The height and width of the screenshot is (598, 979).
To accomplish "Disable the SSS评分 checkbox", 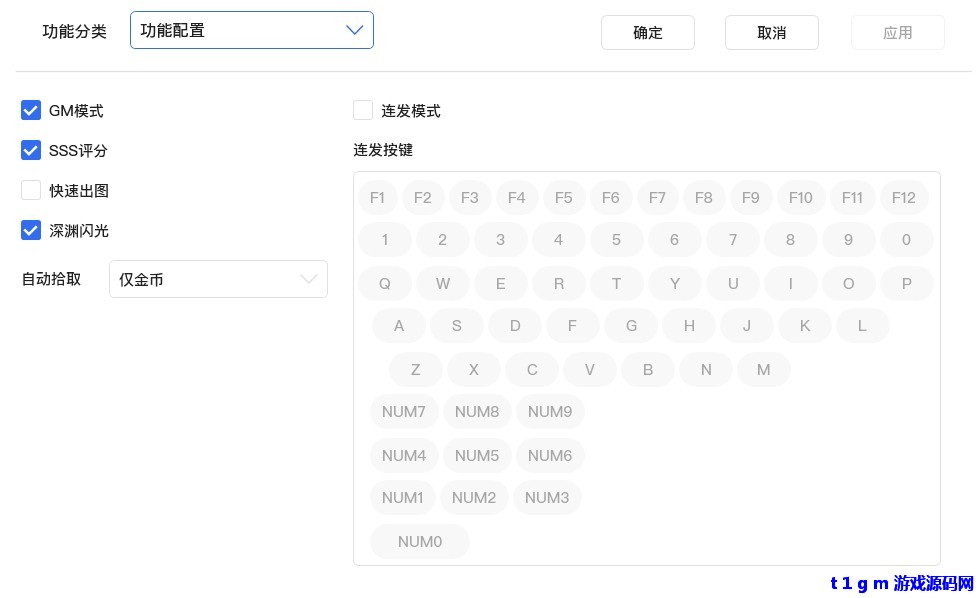I will 31,150.
